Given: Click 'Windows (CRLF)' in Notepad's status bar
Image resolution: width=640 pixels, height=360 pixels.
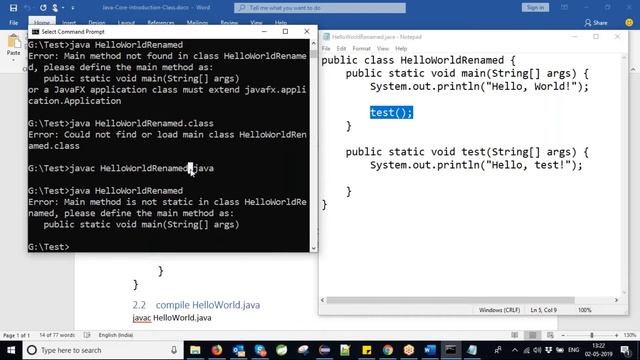Looking at the screenshot, I should (x=500, y=310).
